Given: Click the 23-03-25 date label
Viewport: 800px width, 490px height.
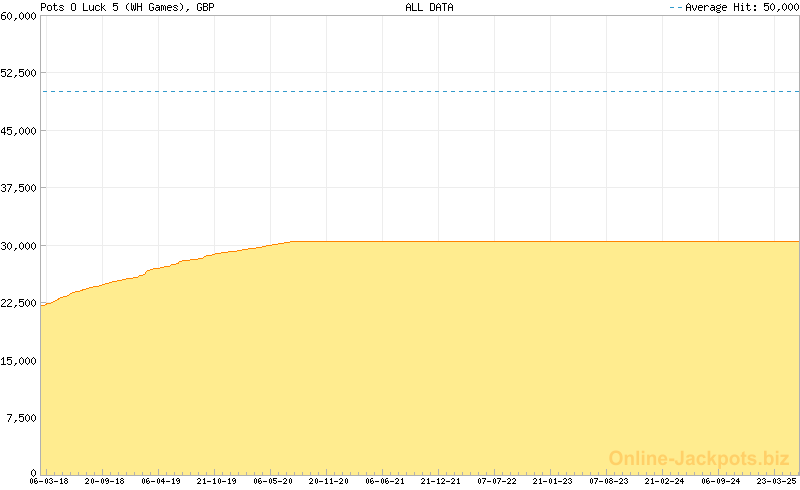Looking at the screenshot, I should coord(777,481).
